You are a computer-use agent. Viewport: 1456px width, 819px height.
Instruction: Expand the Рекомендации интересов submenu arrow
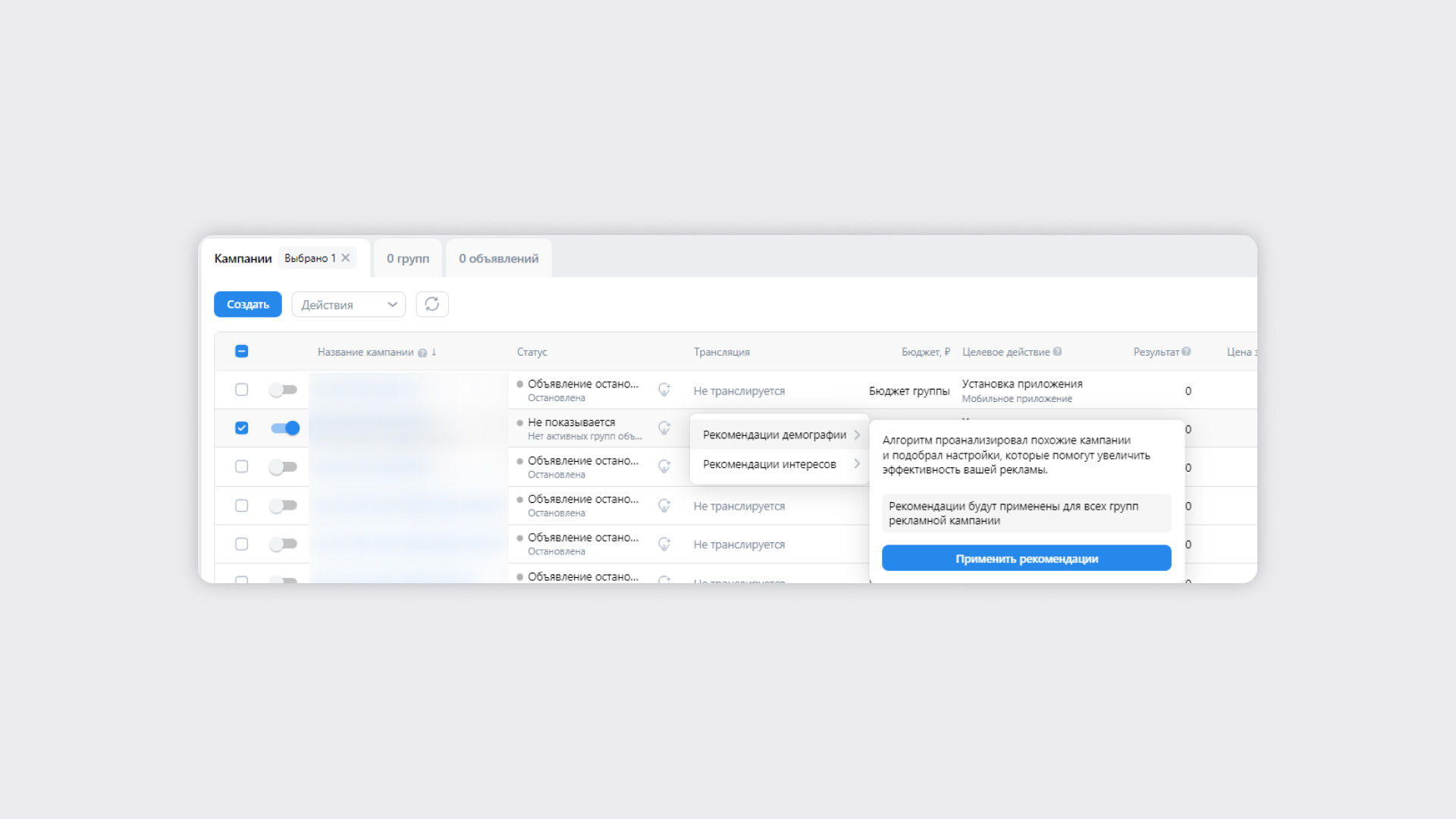click(x=857, y=463)
